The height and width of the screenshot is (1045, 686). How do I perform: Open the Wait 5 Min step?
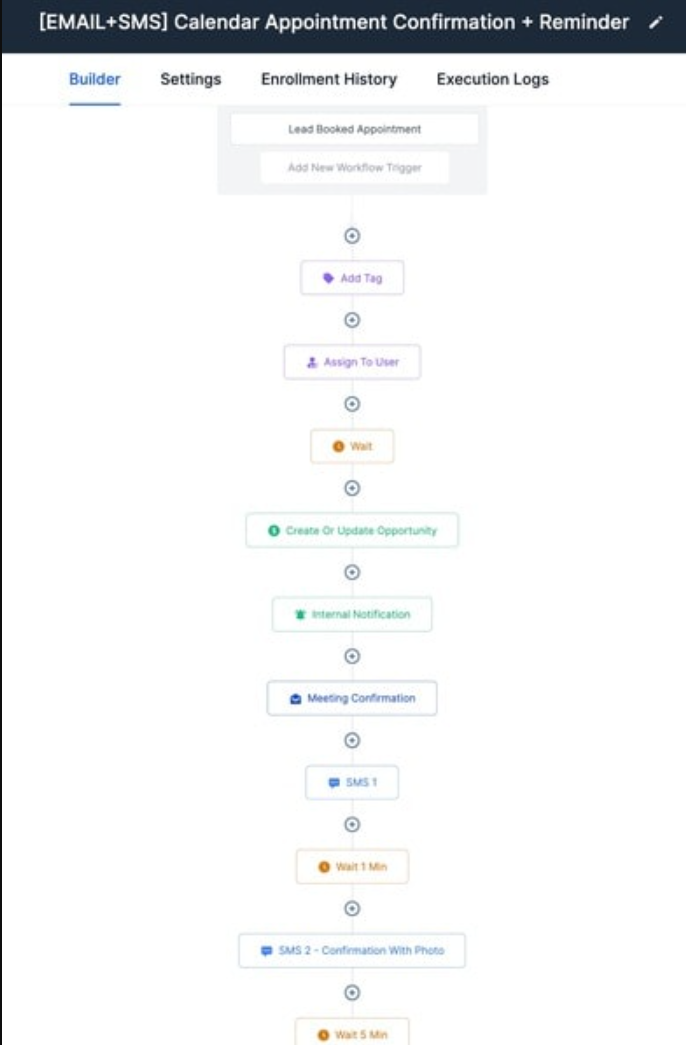click(x=353, y=1033)
